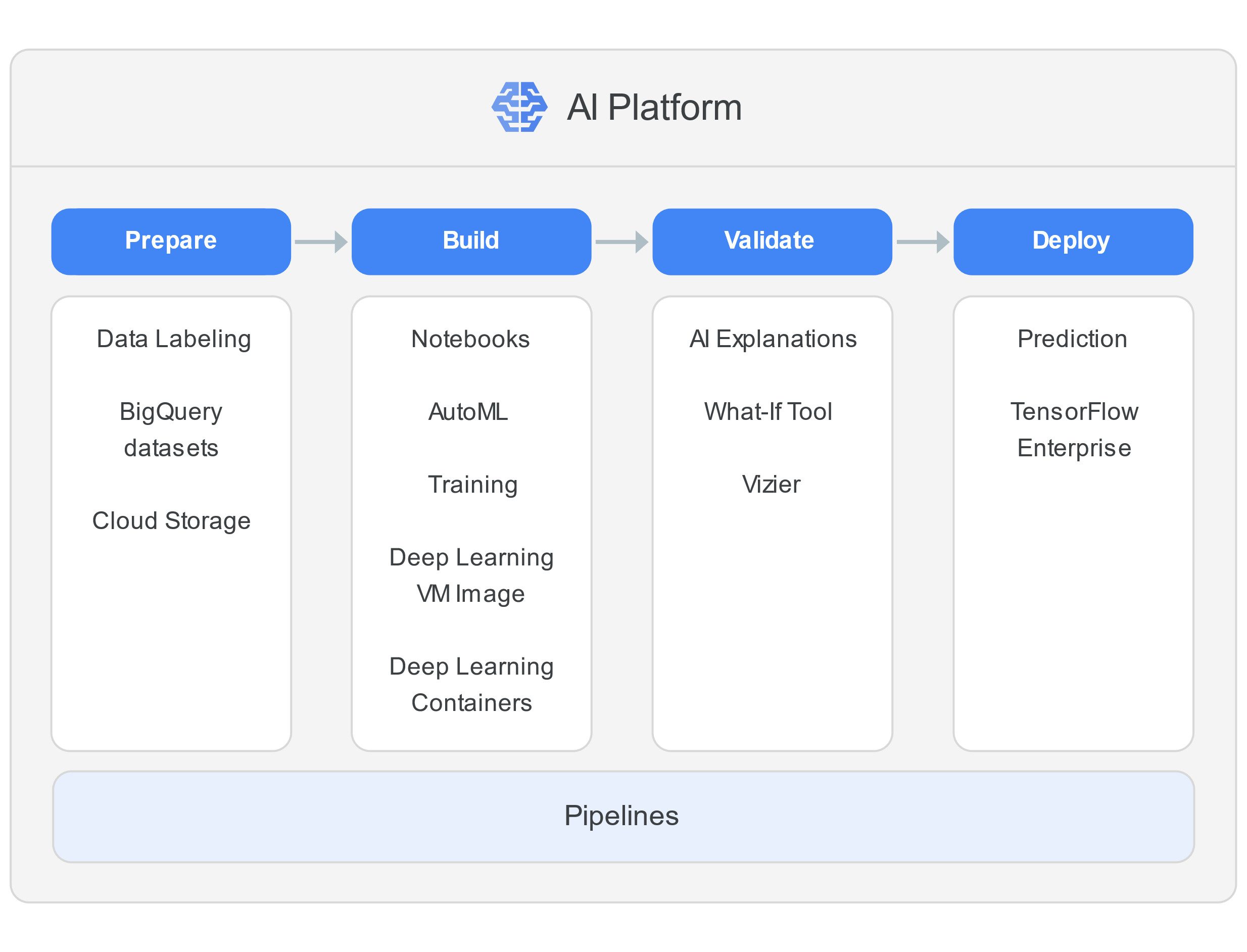The width and height of the screenshot is (1247, 952).
Task: Open Deep Learning Containers entry
Action: [471, 685]
